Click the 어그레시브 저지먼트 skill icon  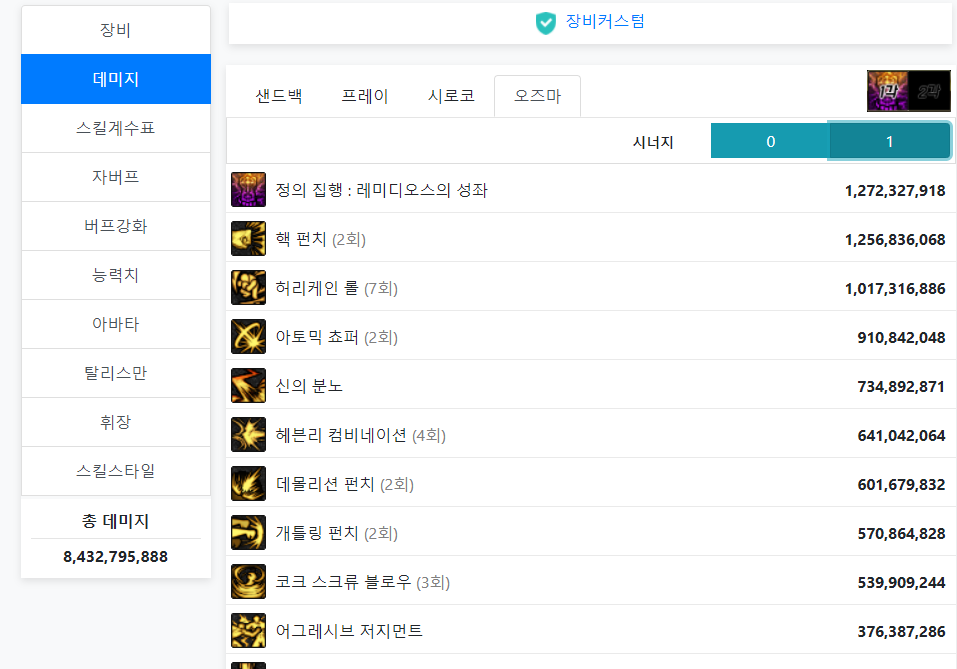[x=248, y=631]
